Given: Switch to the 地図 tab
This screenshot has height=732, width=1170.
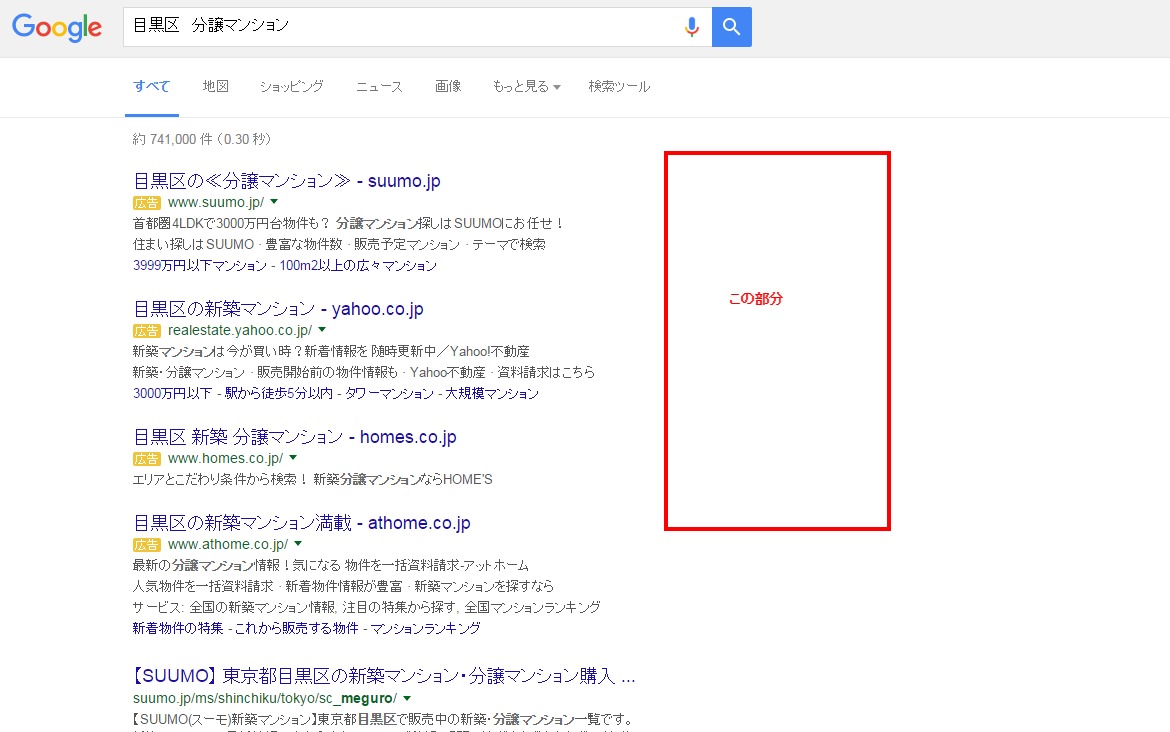Looking at the screenshot, I should (x=216, y=87).
